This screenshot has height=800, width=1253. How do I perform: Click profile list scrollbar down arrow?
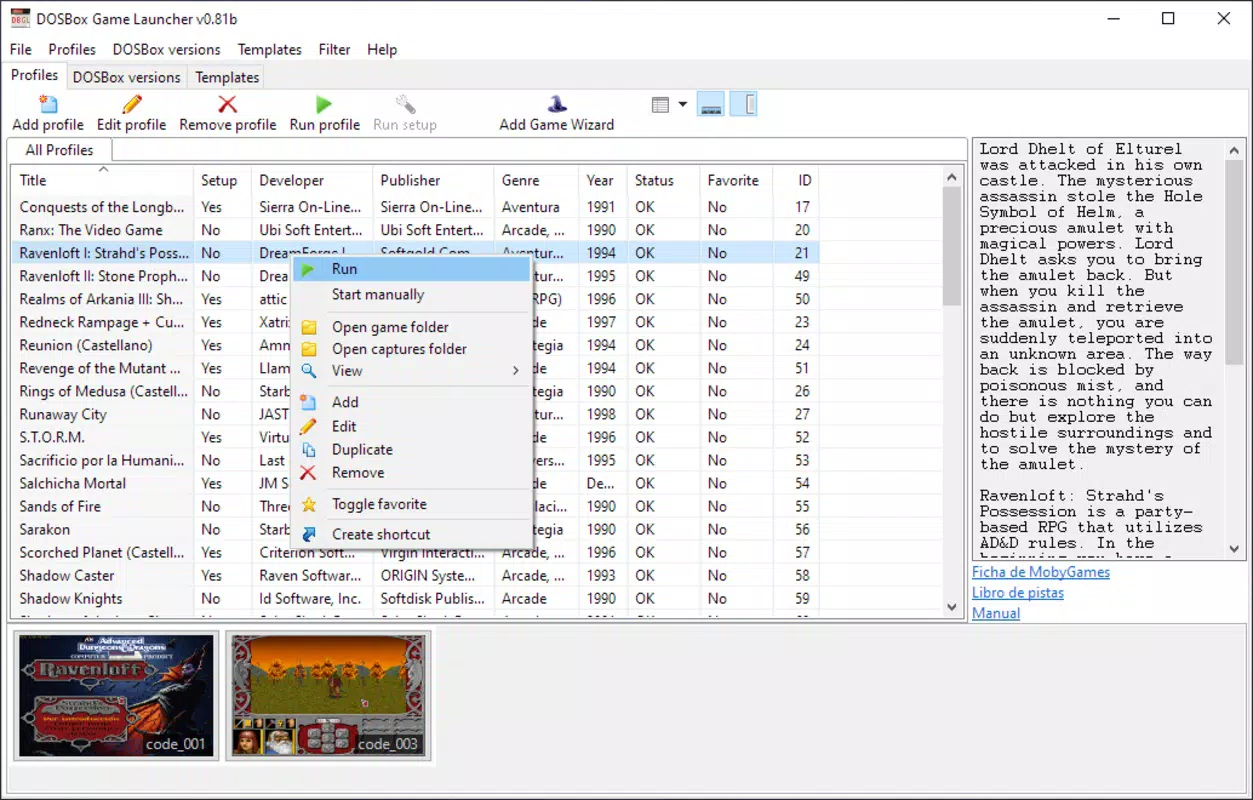click(951, 607)
